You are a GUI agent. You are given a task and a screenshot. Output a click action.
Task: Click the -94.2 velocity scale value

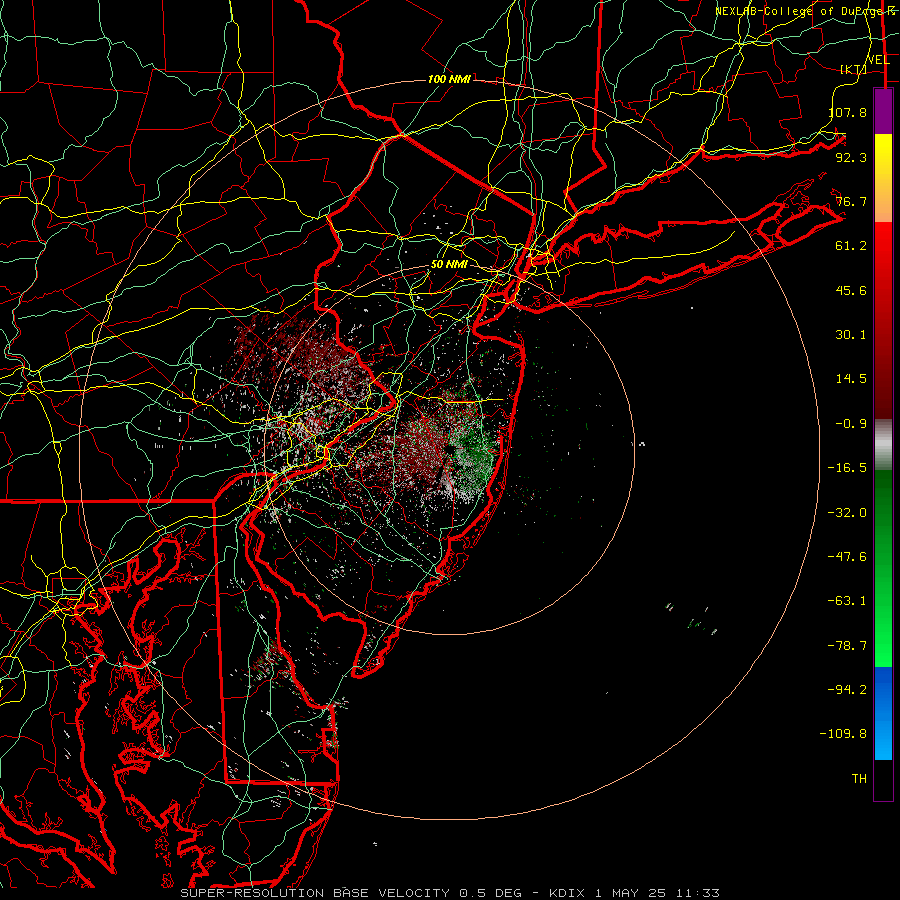[847, 690]
